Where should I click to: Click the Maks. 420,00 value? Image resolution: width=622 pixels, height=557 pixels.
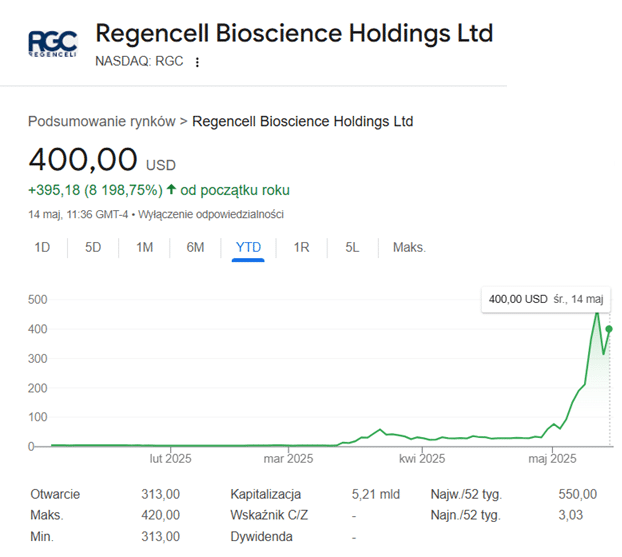coord(161,515)
